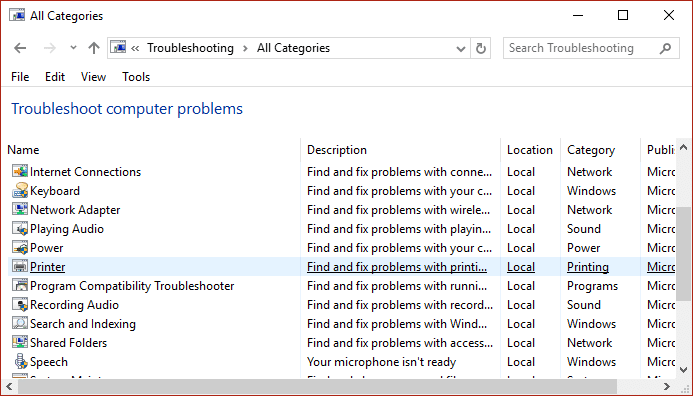Open the Printer troubleshooter link
Image resolution: width=693 pixels, height=396 pixels.
47,267
